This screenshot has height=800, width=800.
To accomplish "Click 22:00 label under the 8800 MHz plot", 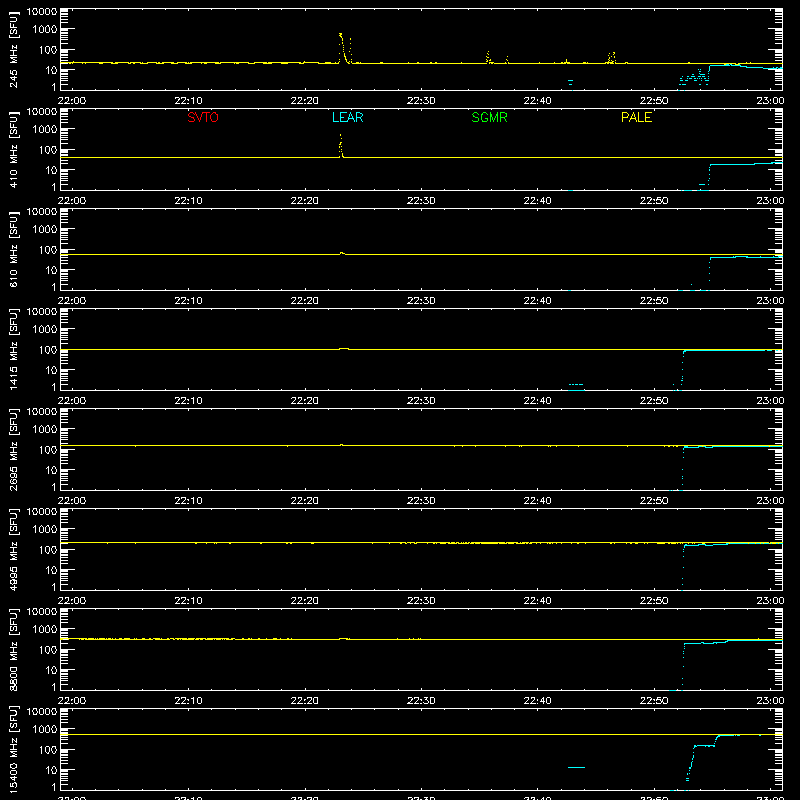I will point(72,701).
